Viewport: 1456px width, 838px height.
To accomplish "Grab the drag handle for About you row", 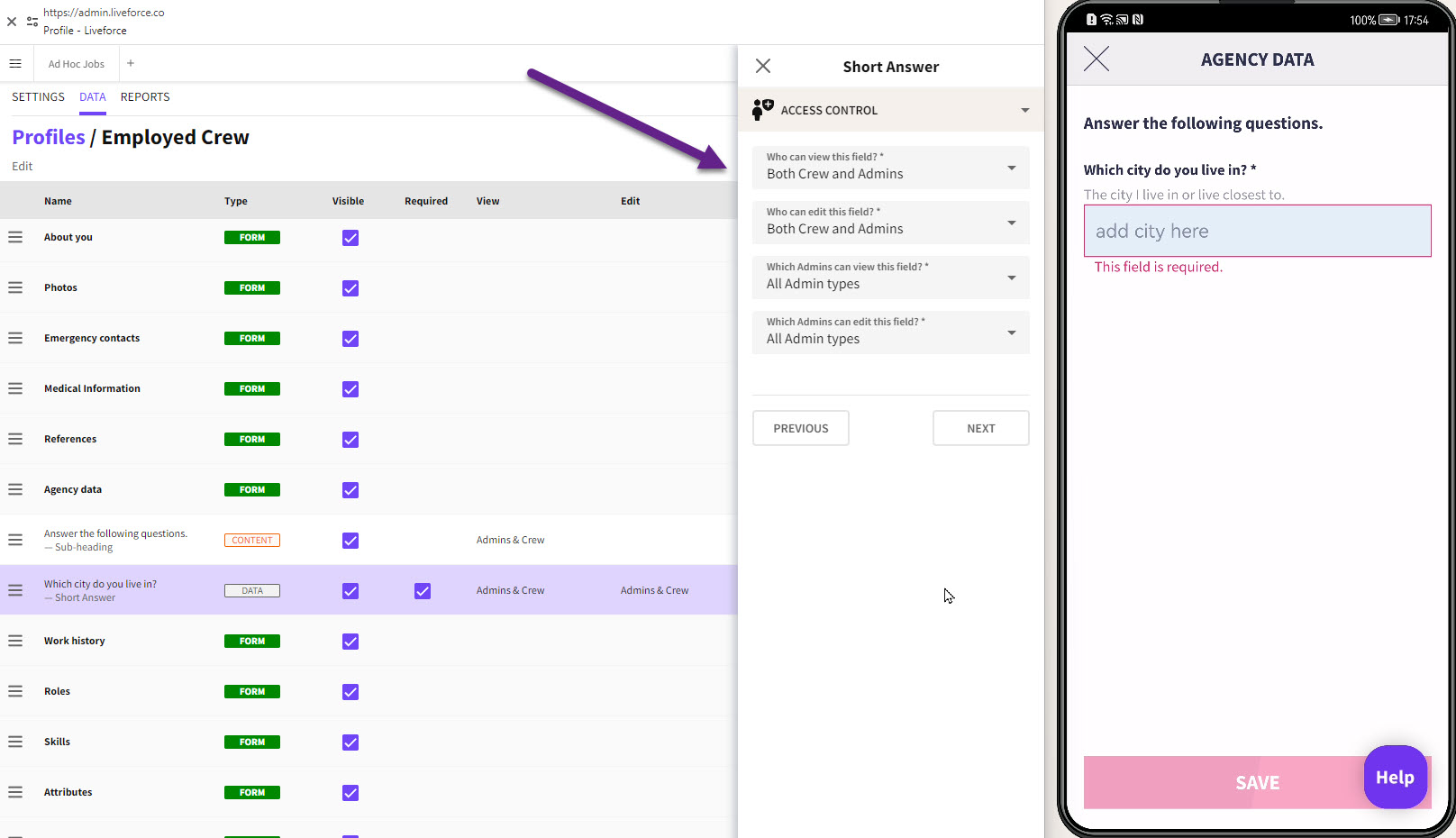I will pyautogui.click(x=15, y=237).
